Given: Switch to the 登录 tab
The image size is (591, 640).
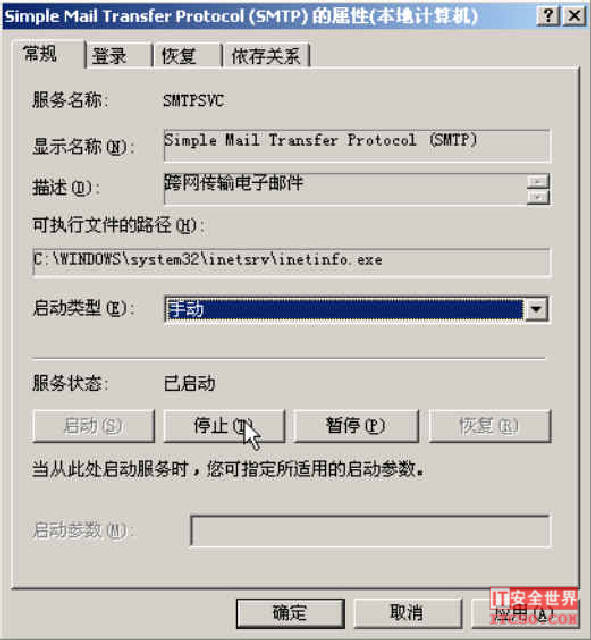Looking at the screenshot, I should pos(118,56).
